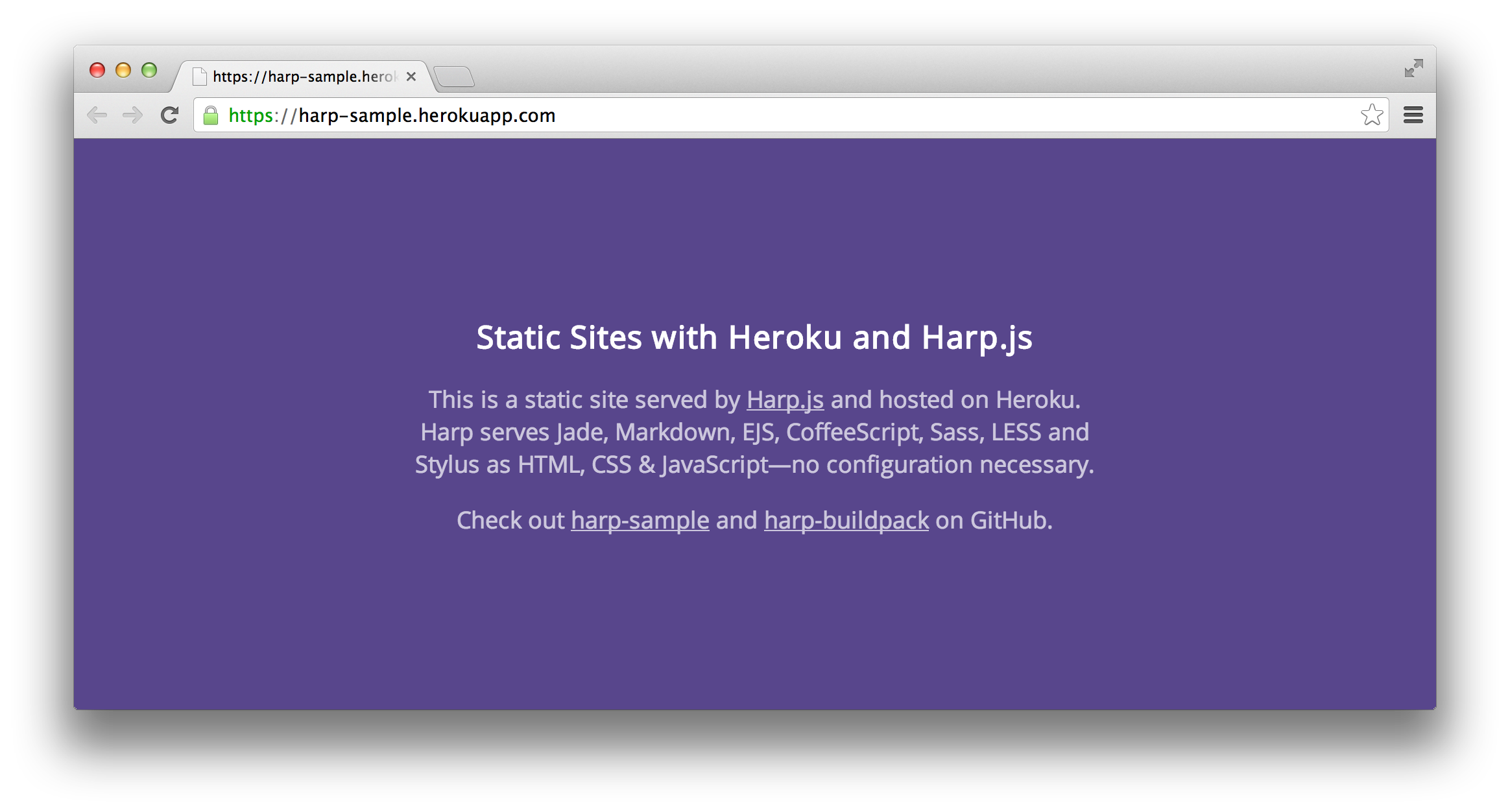Image resolution: width=1510 pixels, height=812 pixels.
Task: Open the Harp.js link
Action: point(785,400)
